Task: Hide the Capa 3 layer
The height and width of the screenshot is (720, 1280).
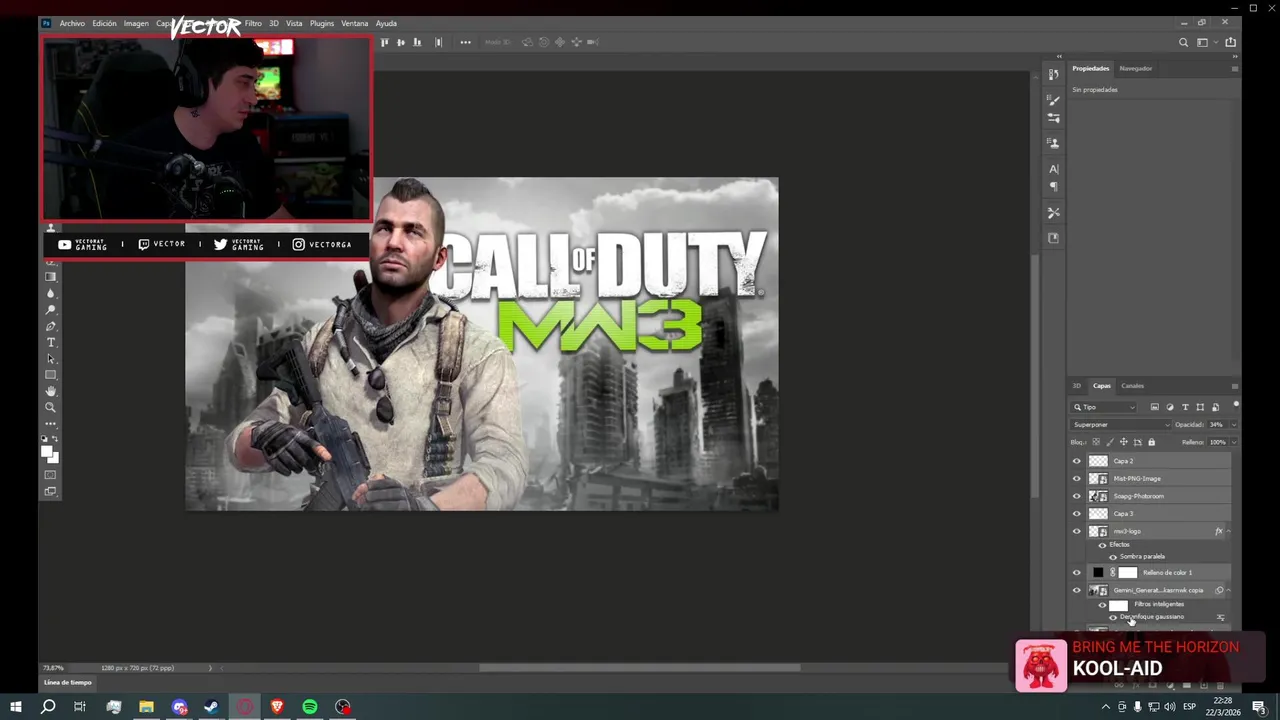Action: (x=1077, y=513)
